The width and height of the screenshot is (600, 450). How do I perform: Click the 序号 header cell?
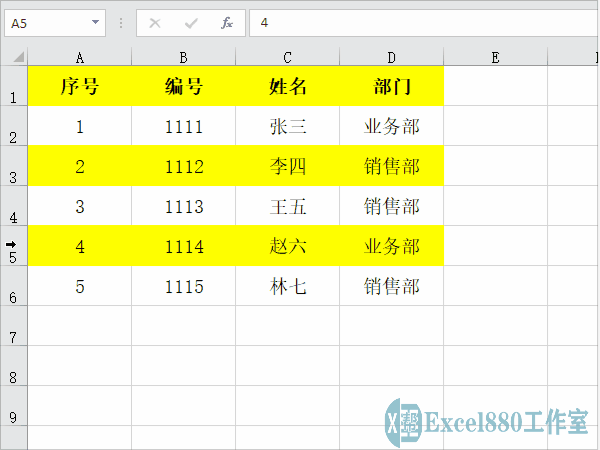(x=80, y=86)
